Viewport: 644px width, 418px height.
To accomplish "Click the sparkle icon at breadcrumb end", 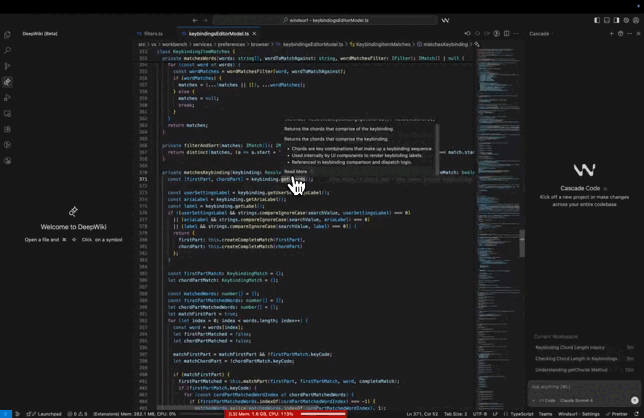I will coord(477,44).
